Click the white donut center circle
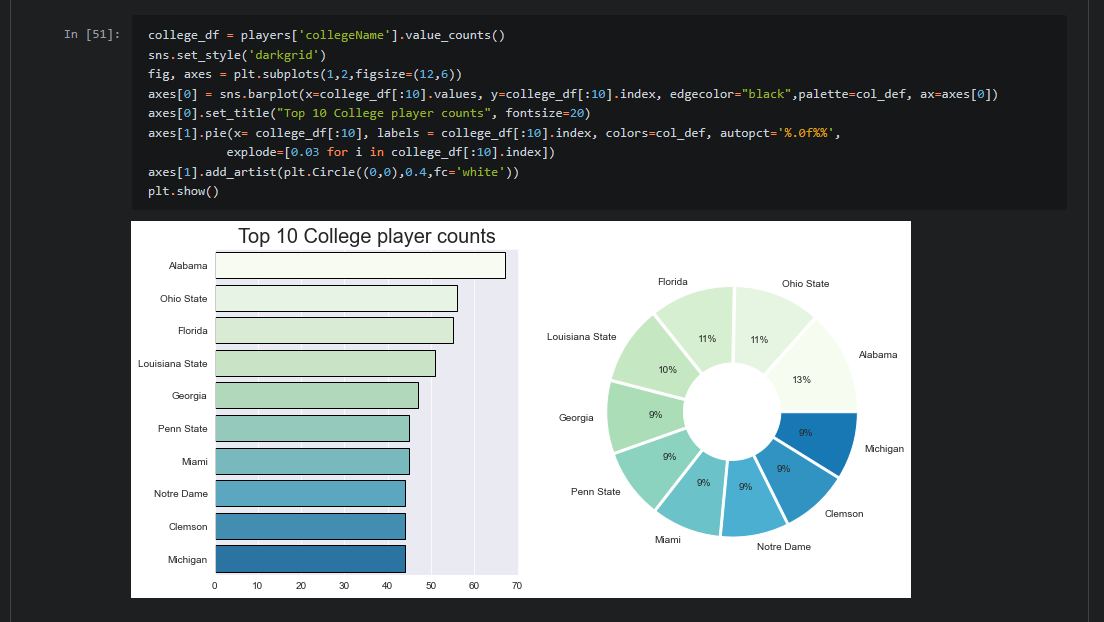Image resolution: width=1104 pixels, height=622 pixels. [x=732, y=413]
